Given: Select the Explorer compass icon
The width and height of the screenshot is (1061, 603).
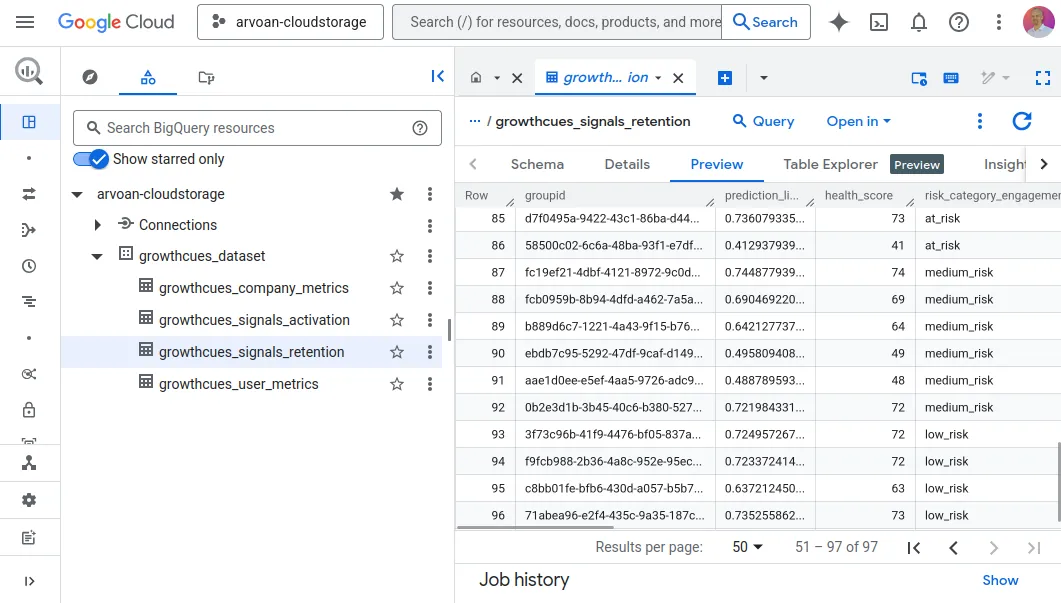Looking at the screenshot, I should [x=89, y=77].
